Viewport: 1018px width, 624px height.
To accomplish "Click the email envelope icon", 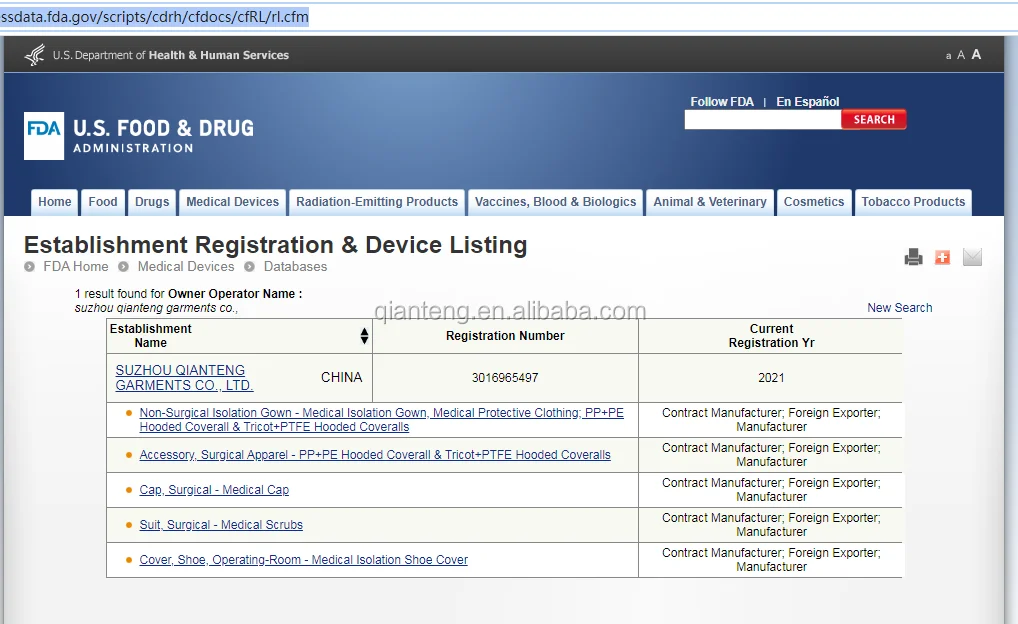I will tap(972, 257).
